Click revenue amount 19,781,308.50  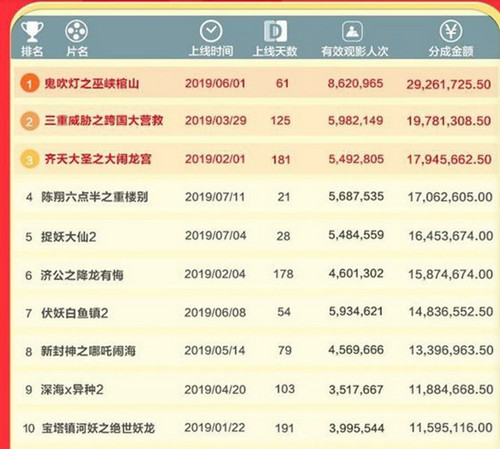[449, 121]
